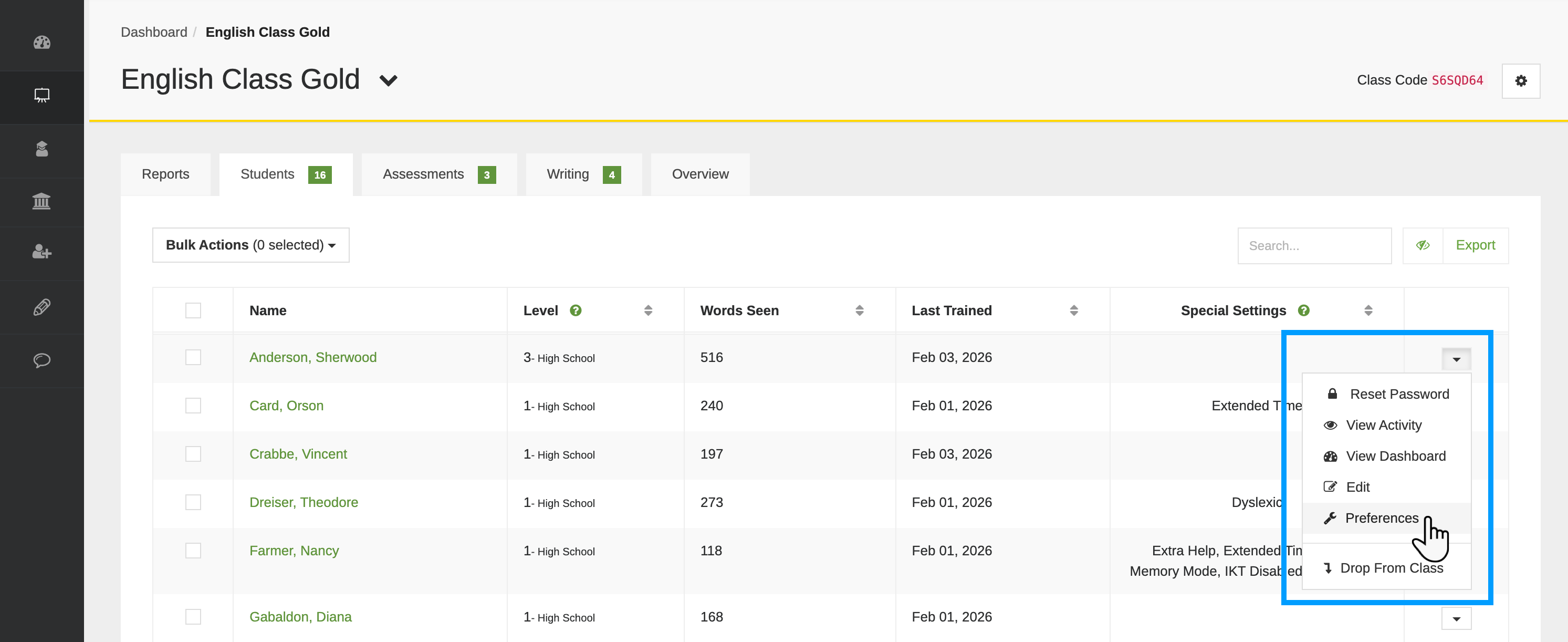The width and height of the screenshot is (1568, 642).
Task: Tick the checkbox beside Farmer, Nancy
Action: [x=193, y=551]
